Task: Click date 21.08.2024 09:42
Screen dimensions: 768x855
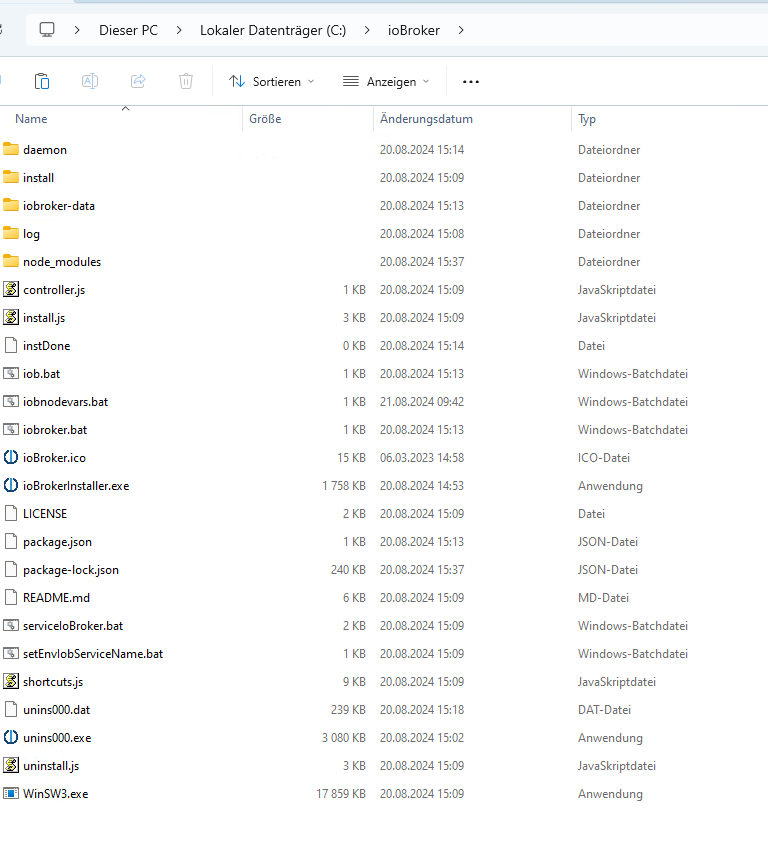Action: (x=422, y=401)
